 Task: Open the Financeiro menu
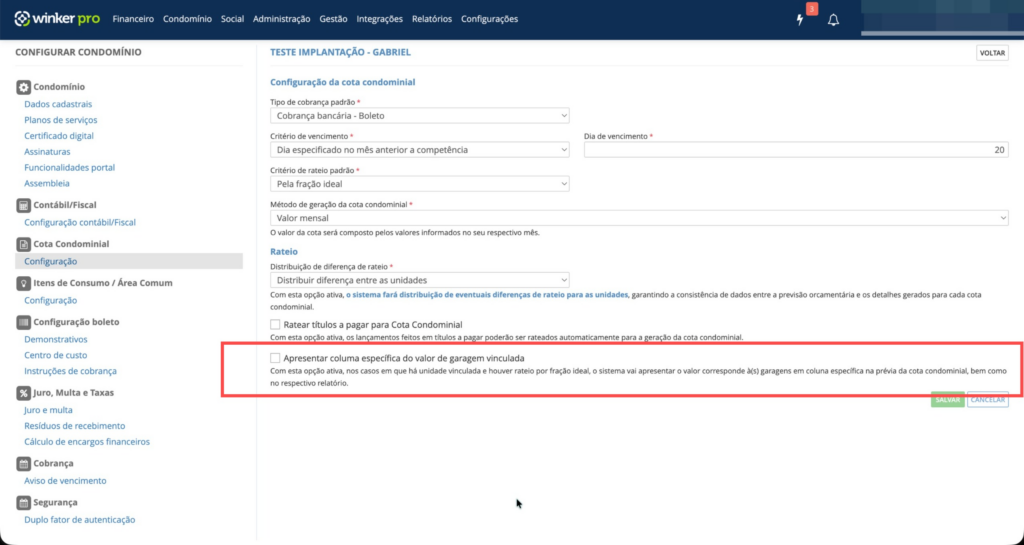coord(133,19)
